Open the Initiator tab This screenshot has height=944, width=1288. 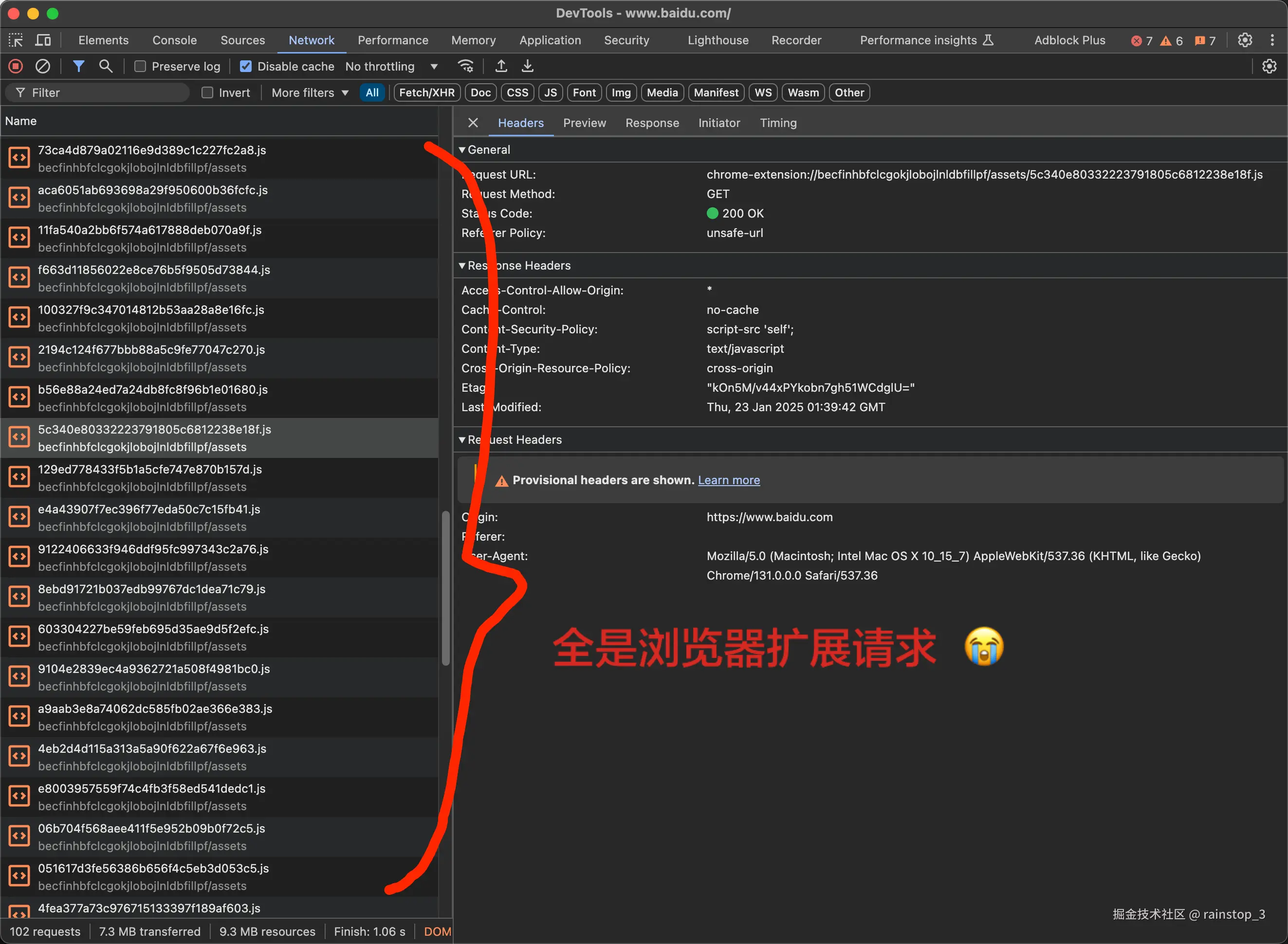719,122
